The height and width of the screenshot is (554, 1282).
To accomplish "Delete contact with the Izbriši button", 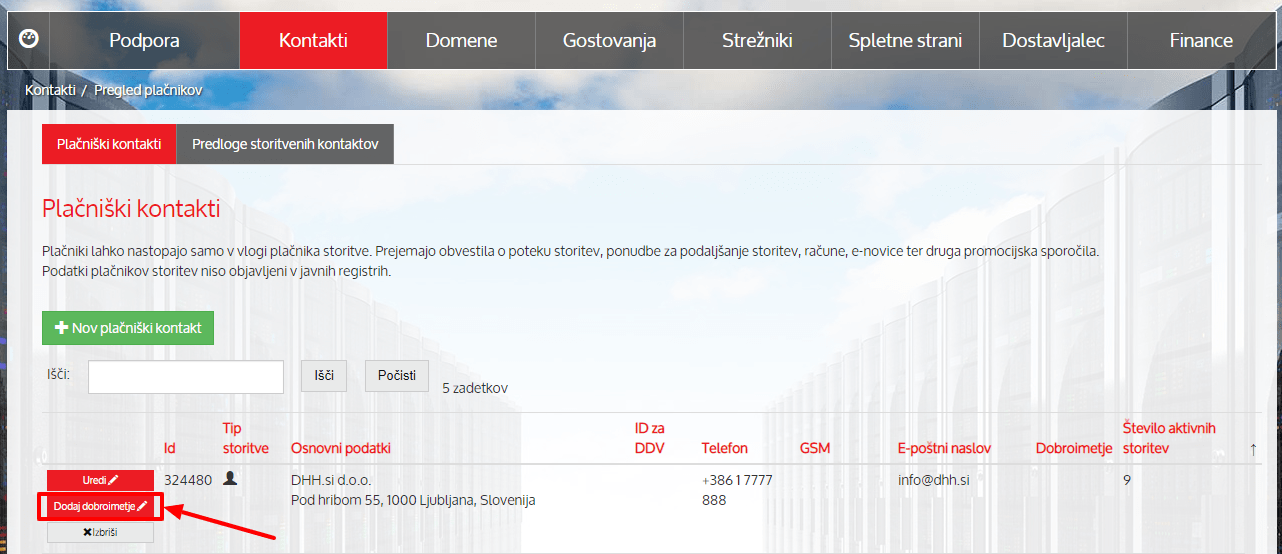I will (100, 532).
